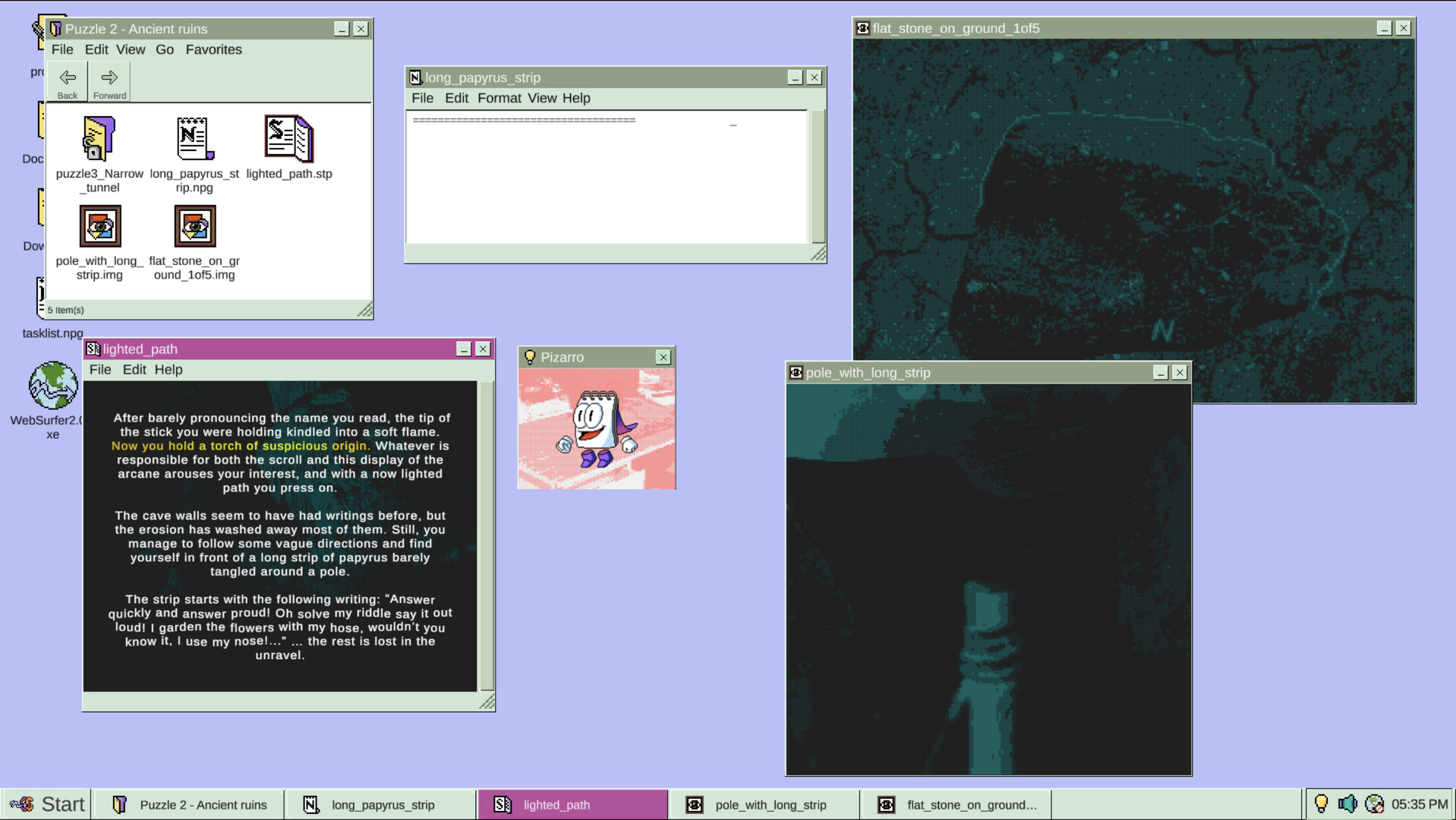
Task: Click the Forward navigation button
Action: coord(109,80)
